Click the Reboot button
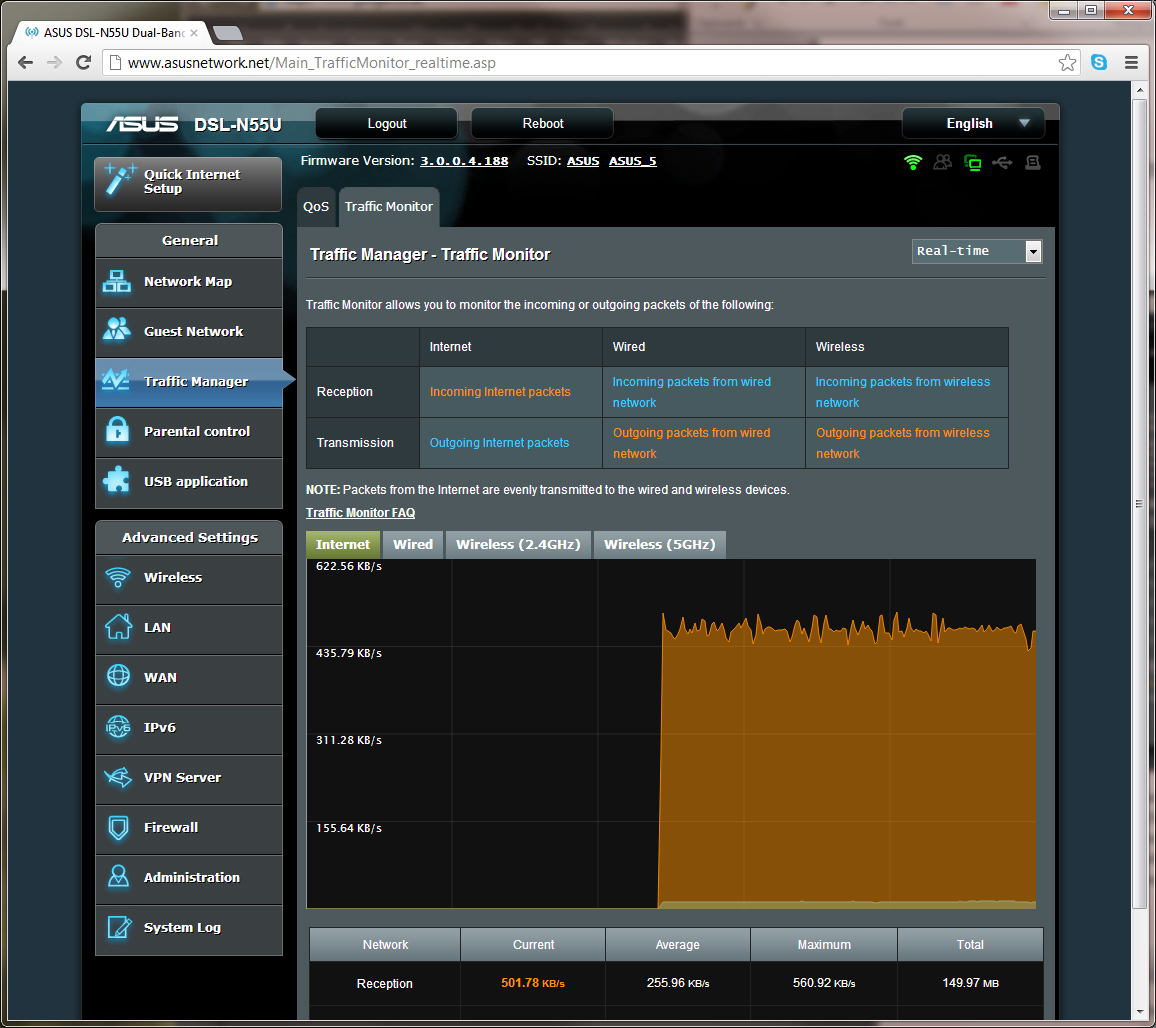This screenshot has width=1156, height=1028. 542,123
